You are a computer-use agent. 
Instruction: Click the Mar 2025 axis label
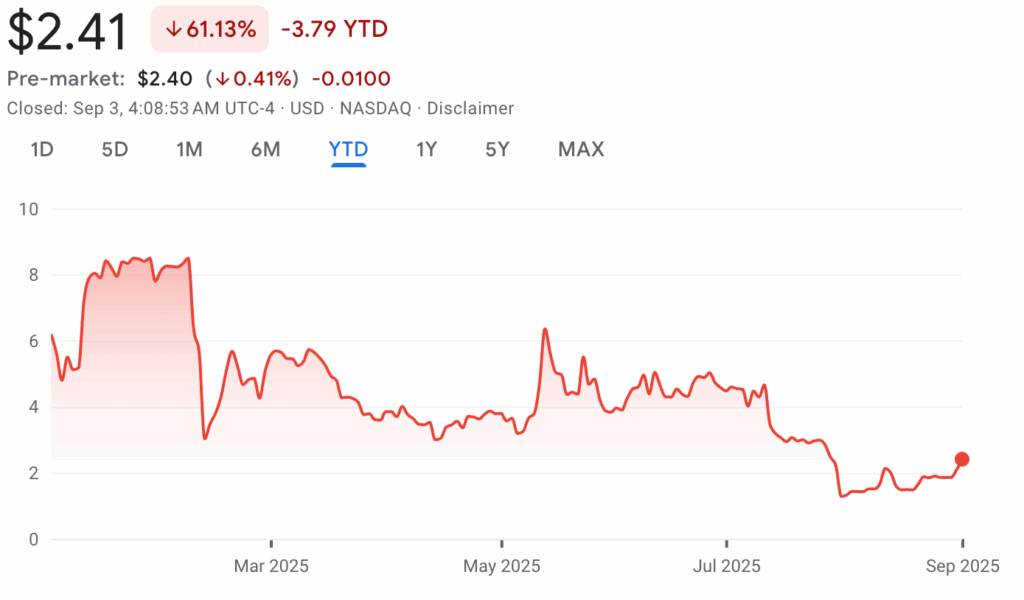click(271, 566)
